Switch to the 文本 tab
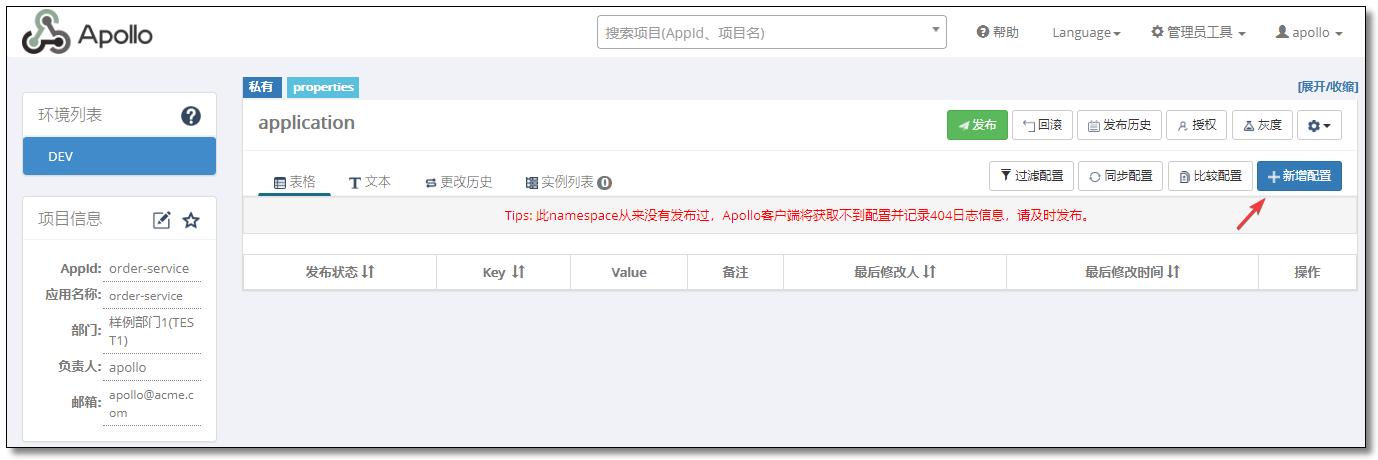1378x460 pixels. [x=369, y=182]
